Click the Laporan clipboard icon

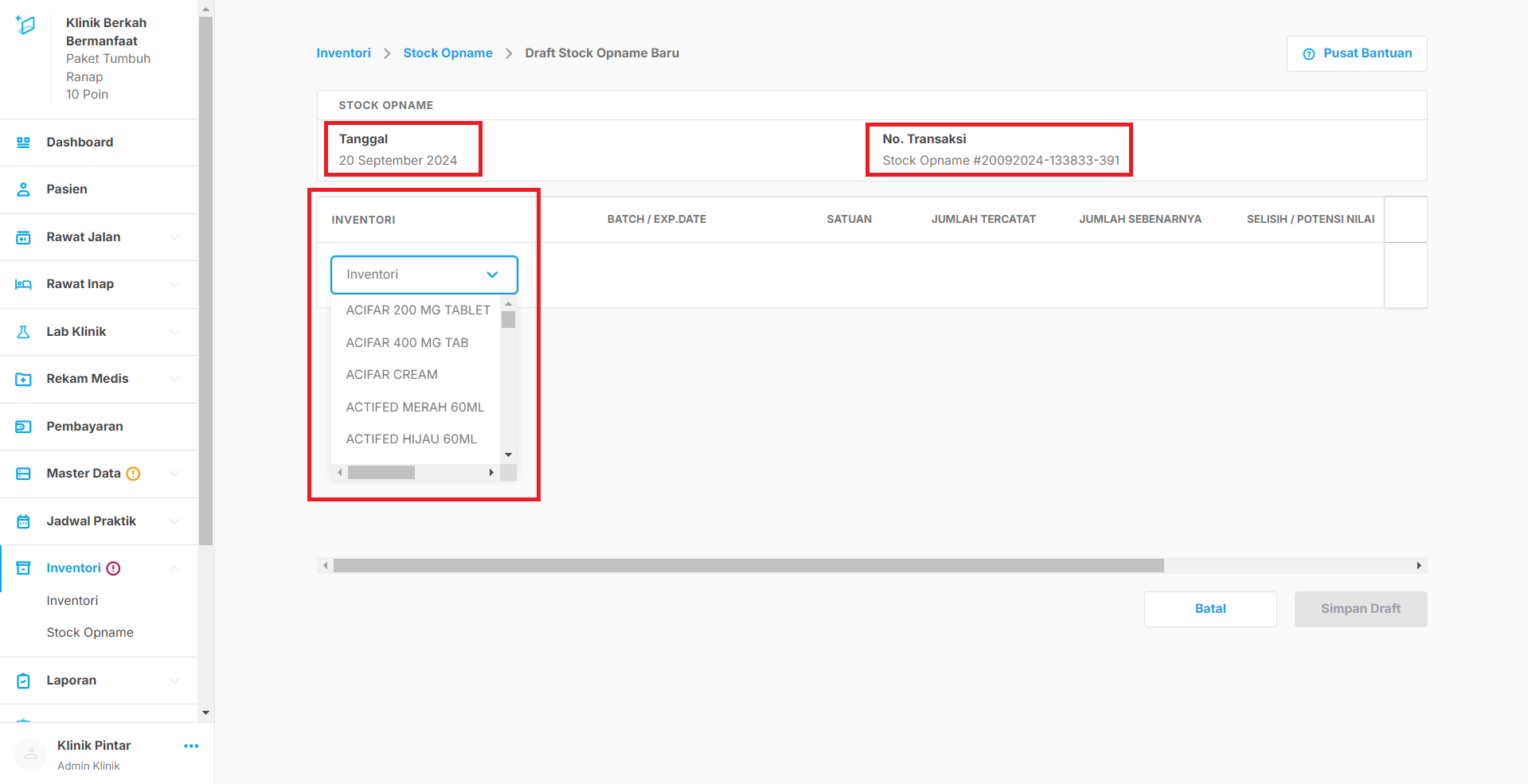(23, 681)
